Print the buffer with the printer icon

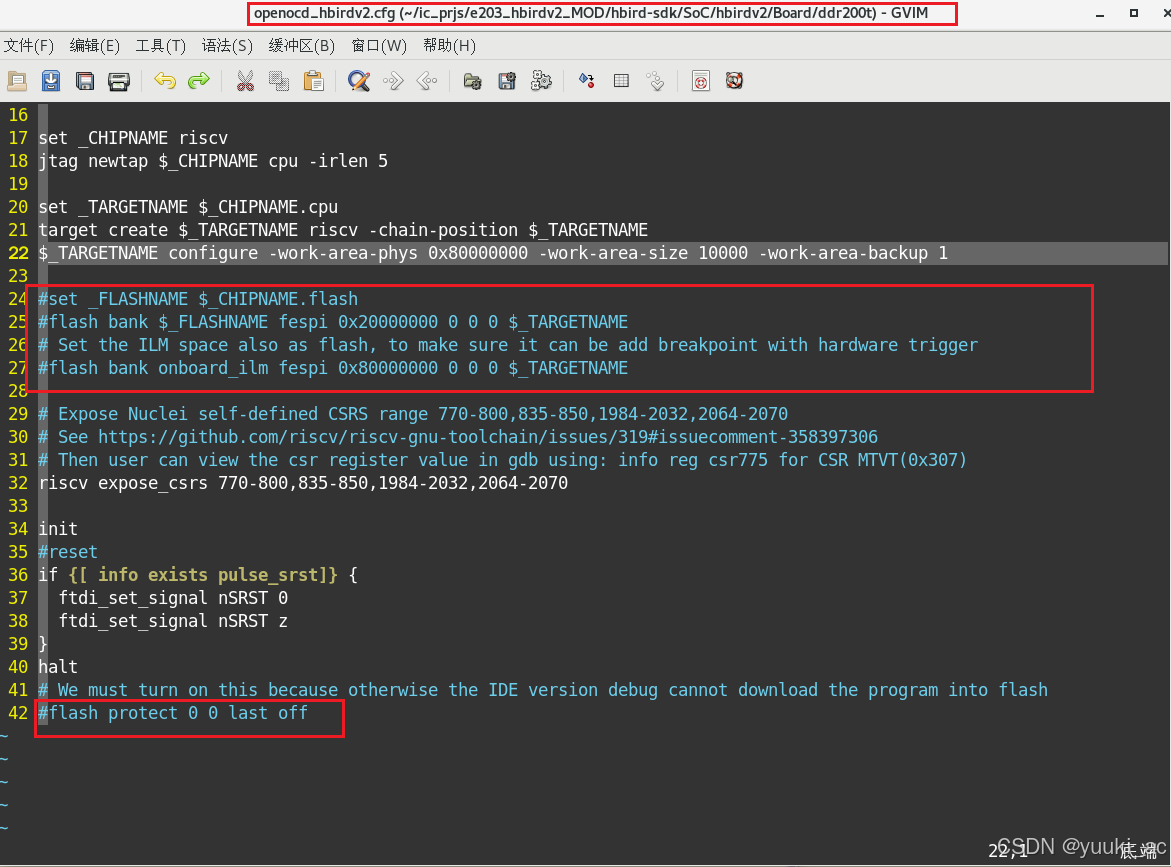119,81
